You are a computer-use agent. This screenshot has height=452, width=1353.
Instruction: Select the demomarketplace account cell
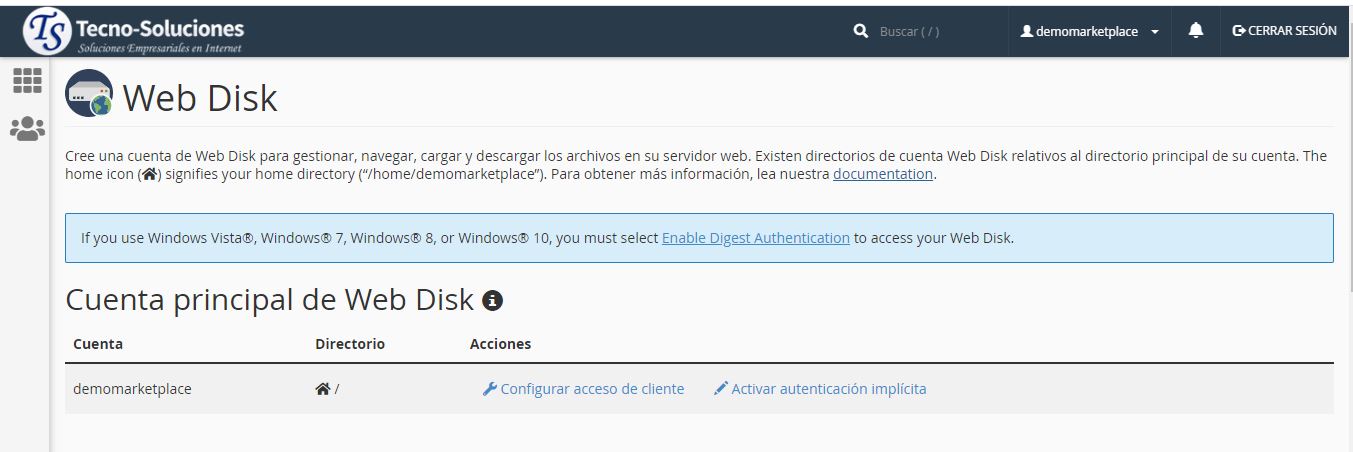point(132,389)
